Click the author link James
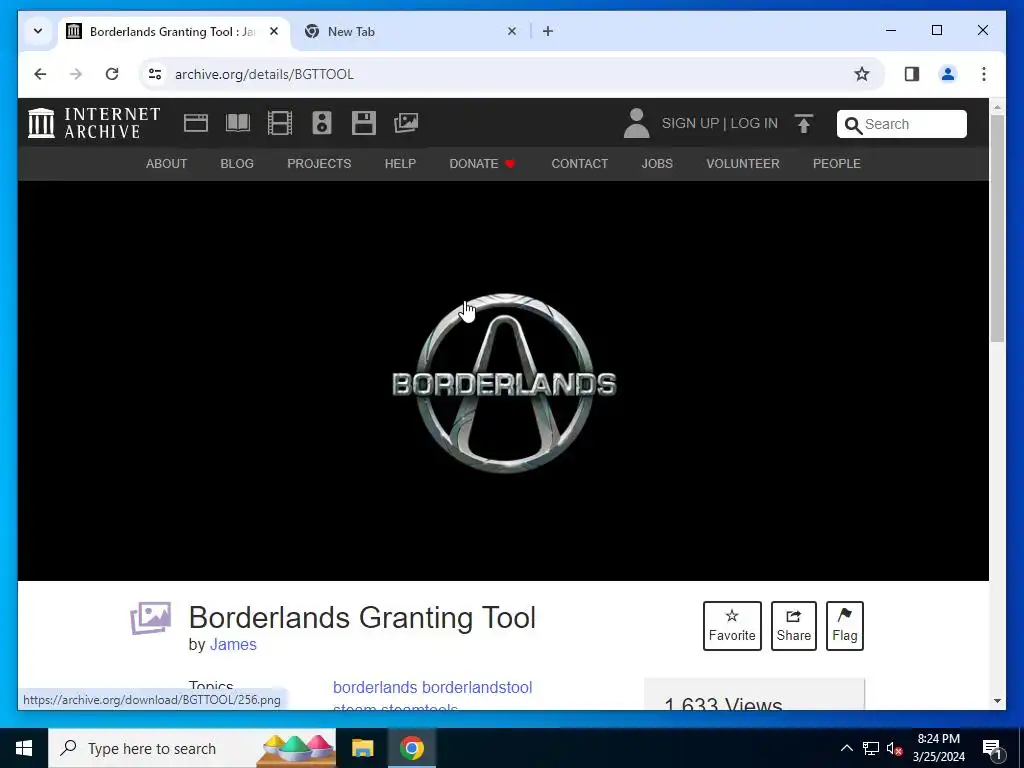The height and width of the screenshot is (768, 1024). [233, 645]
